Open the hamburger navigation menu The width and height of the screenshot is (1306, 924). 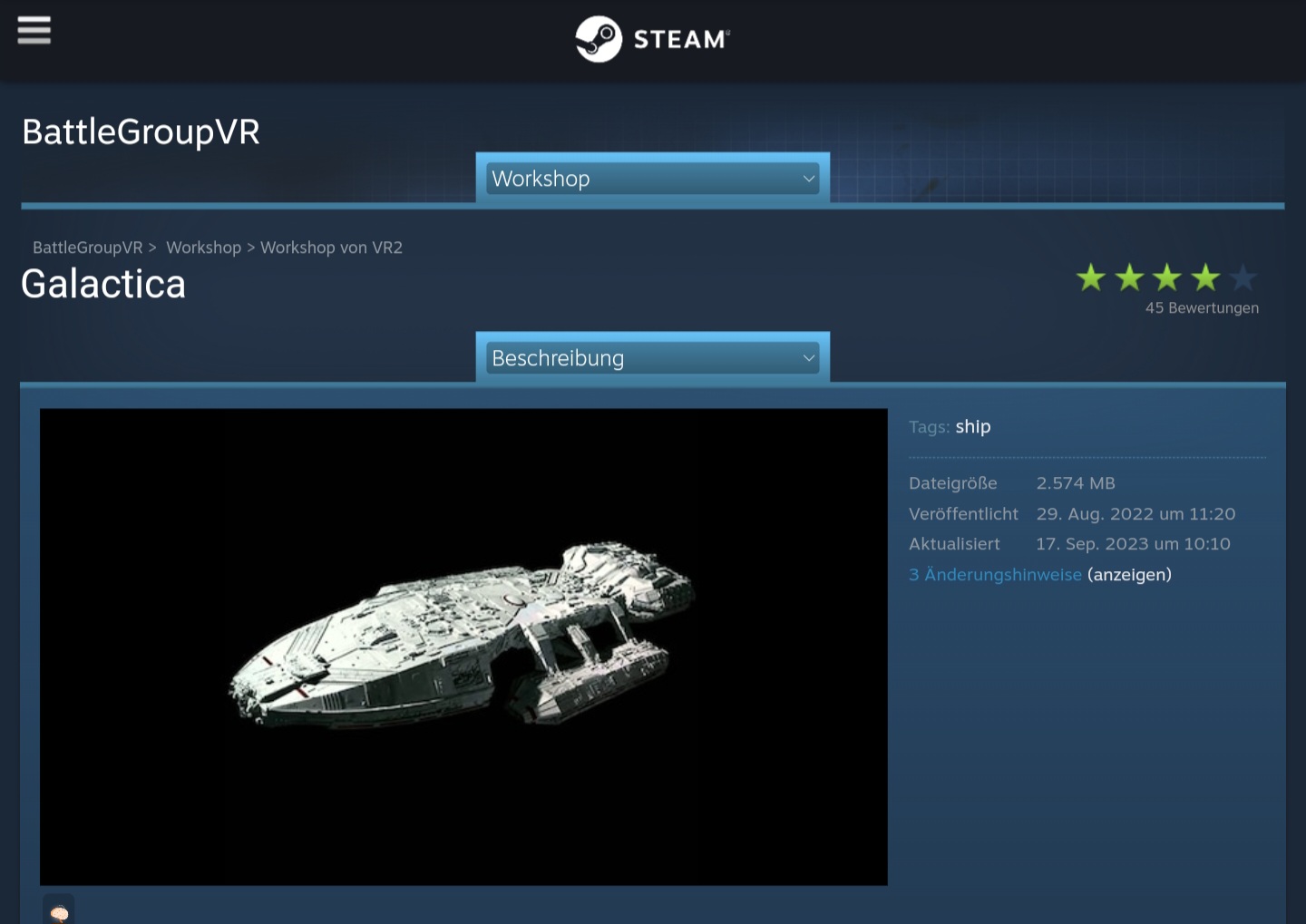click(x=34, y=30)
